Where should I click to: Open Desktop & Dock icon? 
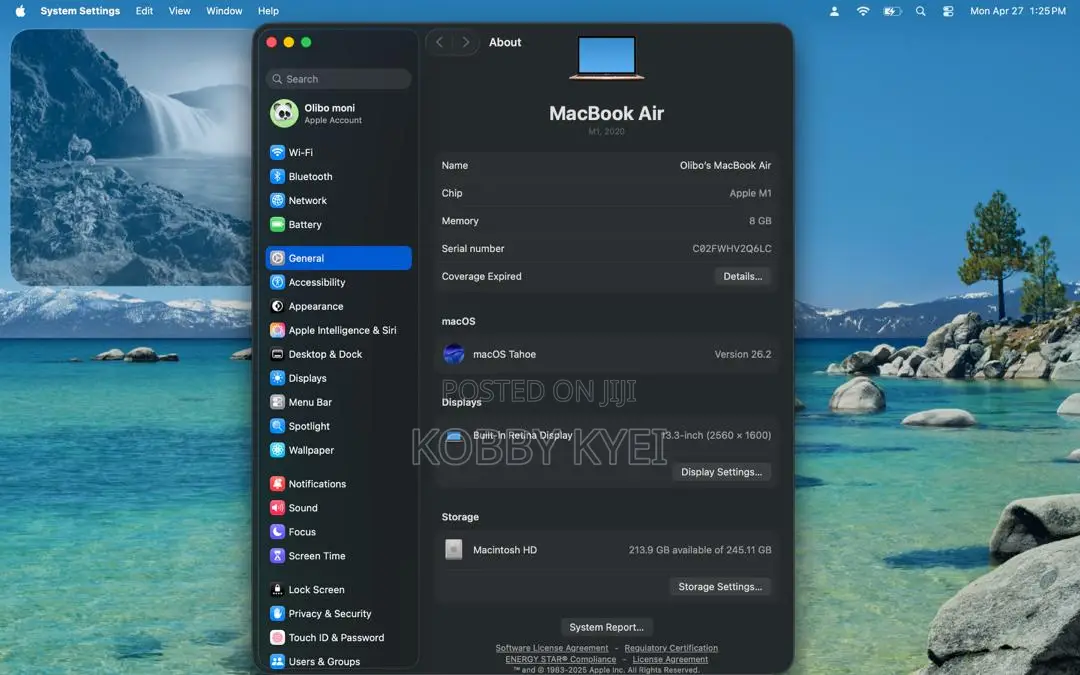[277, 354]
